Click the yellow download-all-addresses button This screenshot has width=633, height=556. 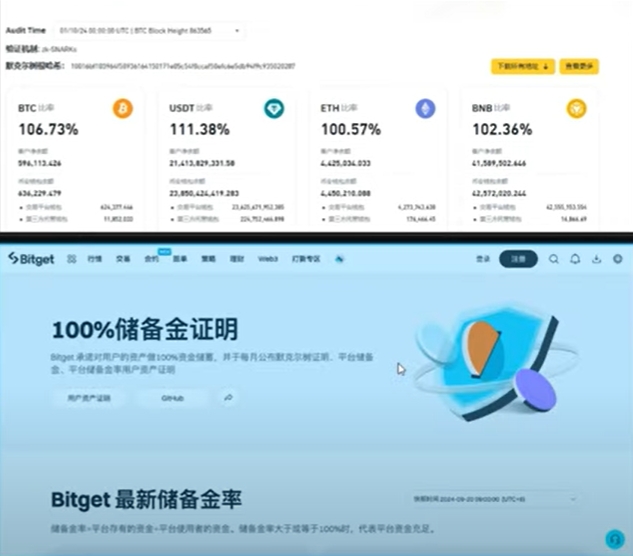[x=523, y=66]
